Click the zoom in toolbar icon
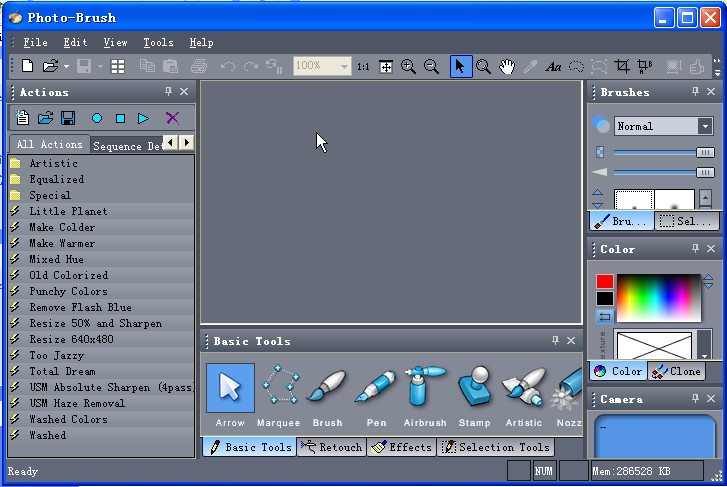Viewport: 727px width, 487px height. pyautogui.click(x=408, y=66)
